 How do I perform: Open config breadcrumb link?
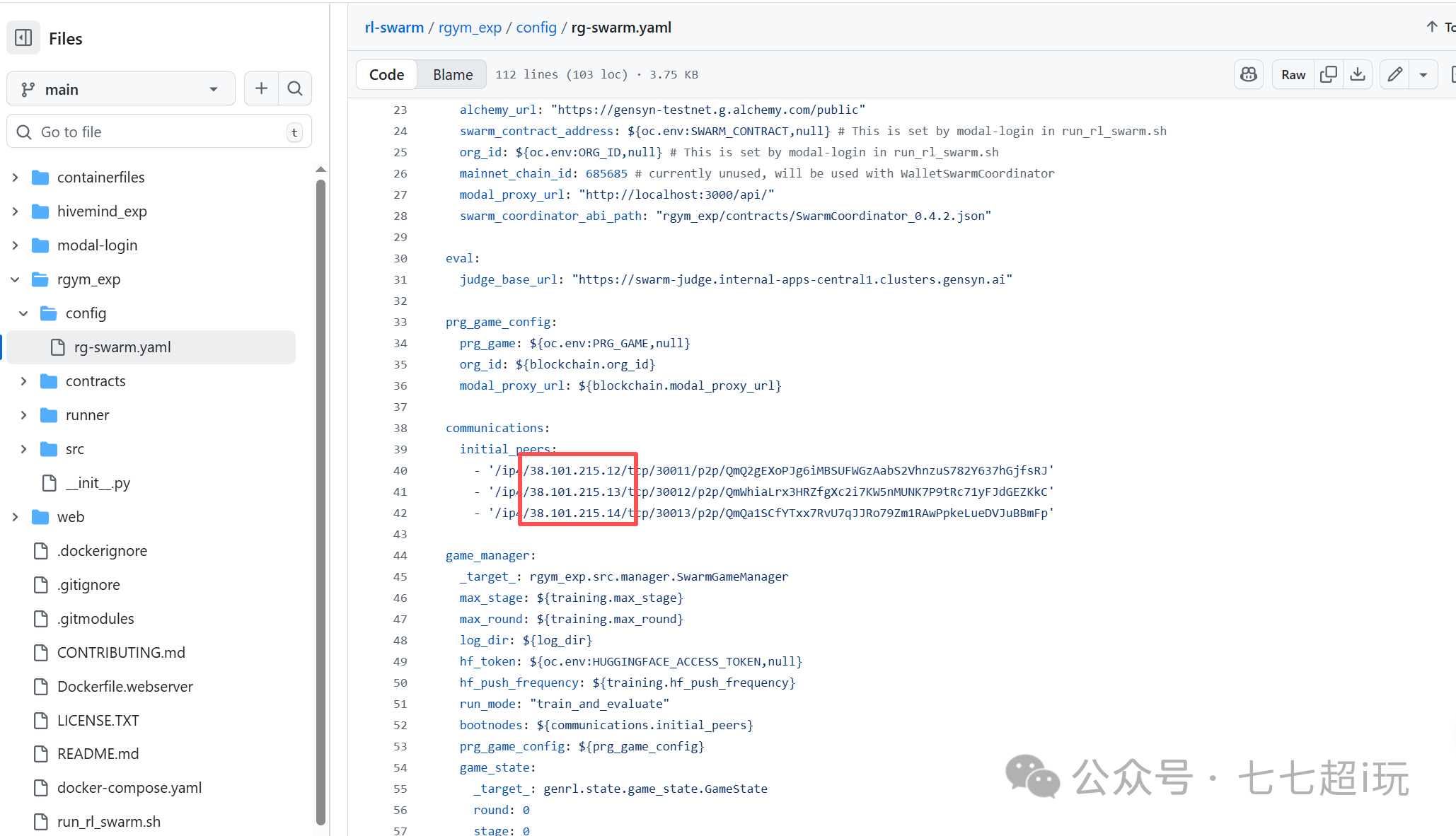pos(536,28)
